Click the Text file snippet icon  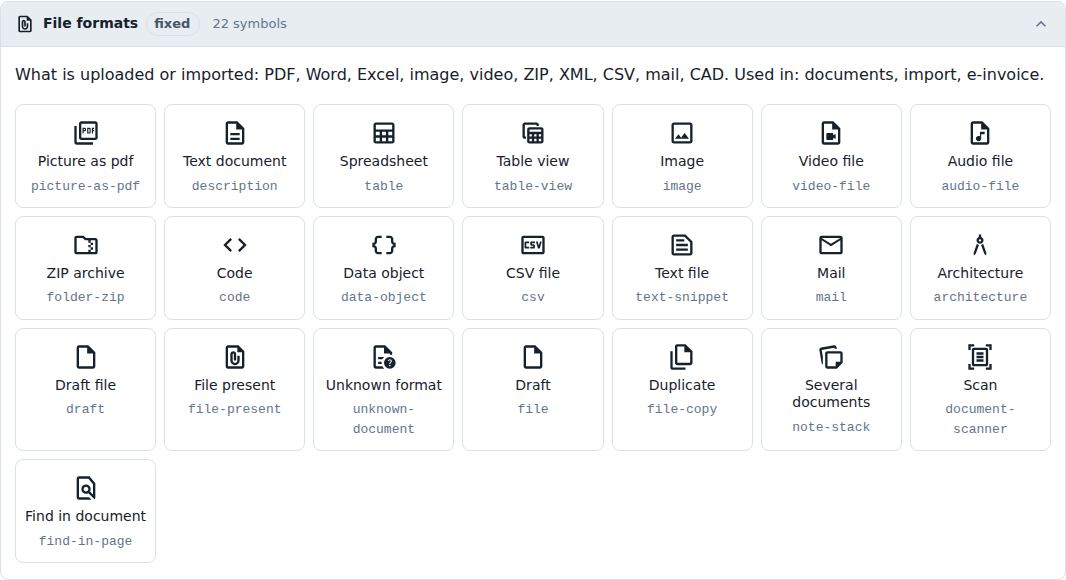pyautogui.click(x=682, y=245)
